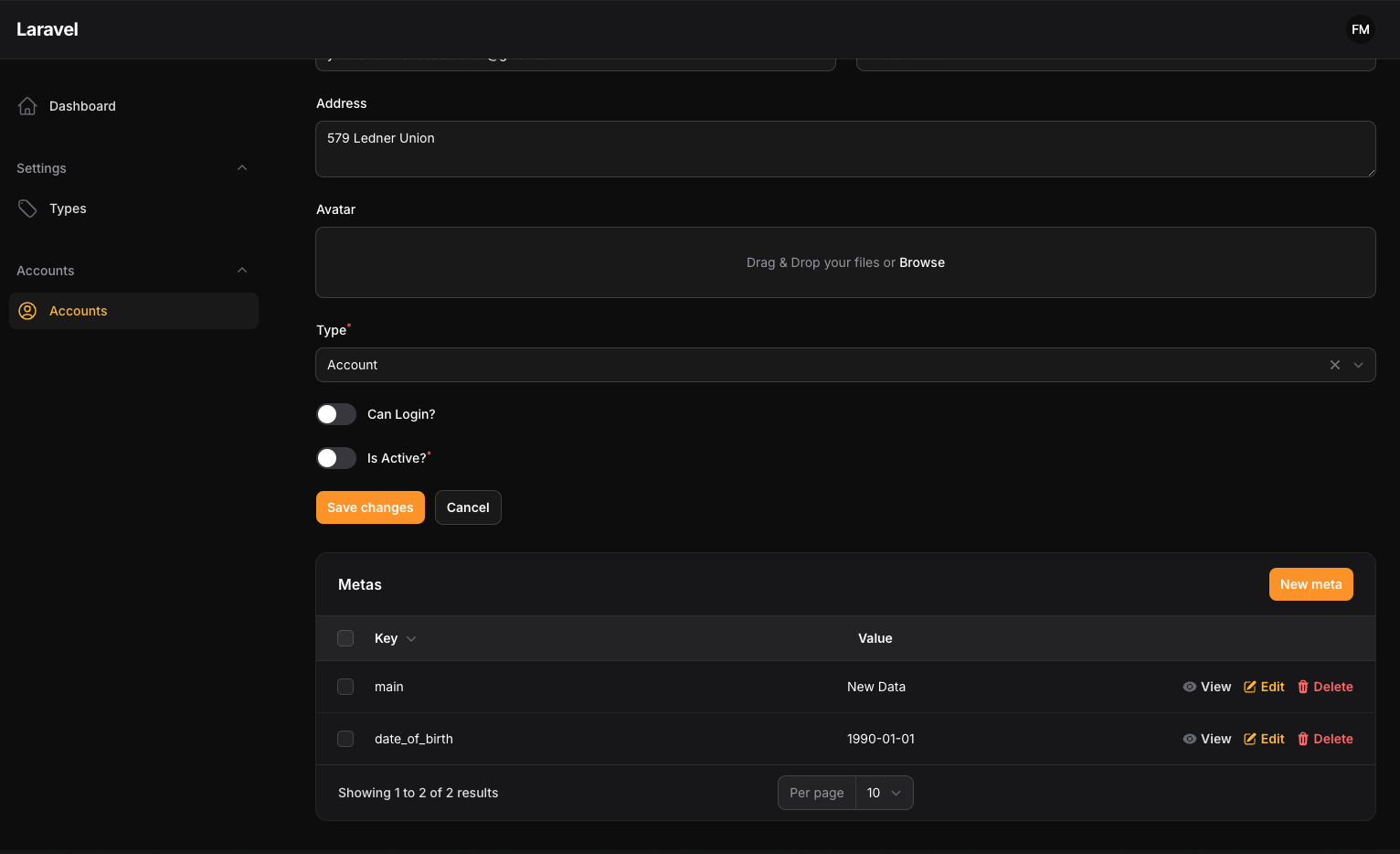1400x854 pixels.
Task: Click the 'New Data' value cell
Action: [x=876, y=687]
